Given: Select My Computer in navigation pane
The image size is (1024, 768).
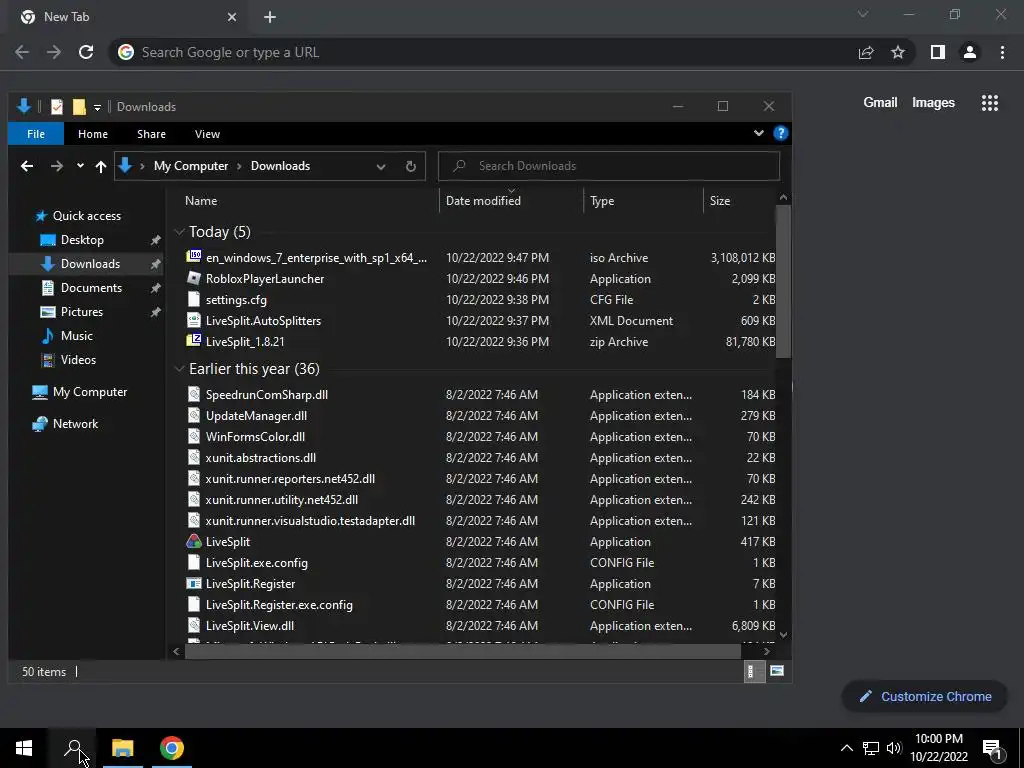Looking at the screenshot, I should [x=90, y=392].
